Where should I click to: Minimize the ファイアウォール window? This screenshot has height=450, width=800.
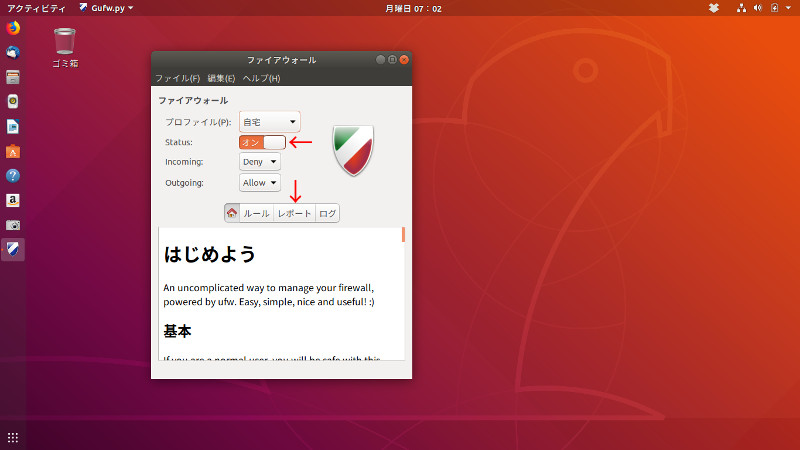click(x=380, y=60)
